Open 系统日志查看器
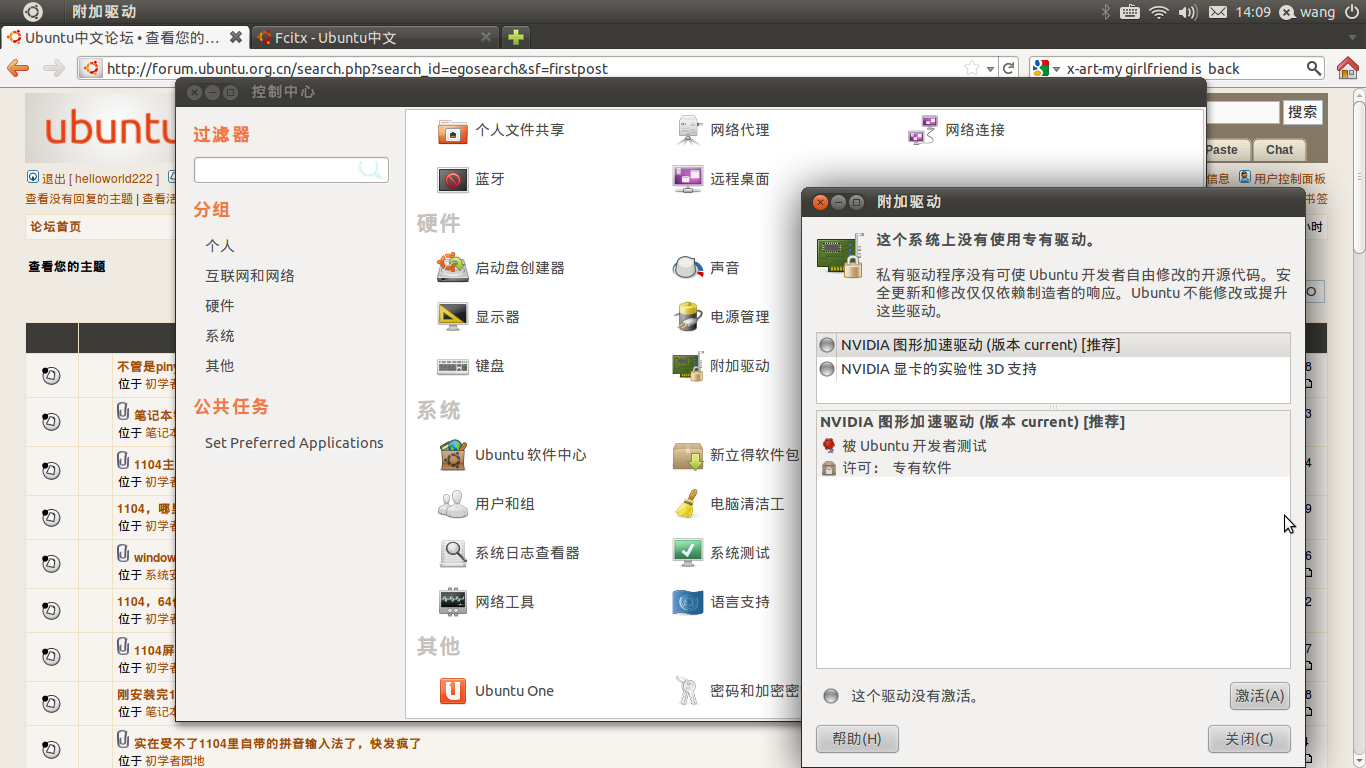The image size is (1366, 768). (509, 553)
